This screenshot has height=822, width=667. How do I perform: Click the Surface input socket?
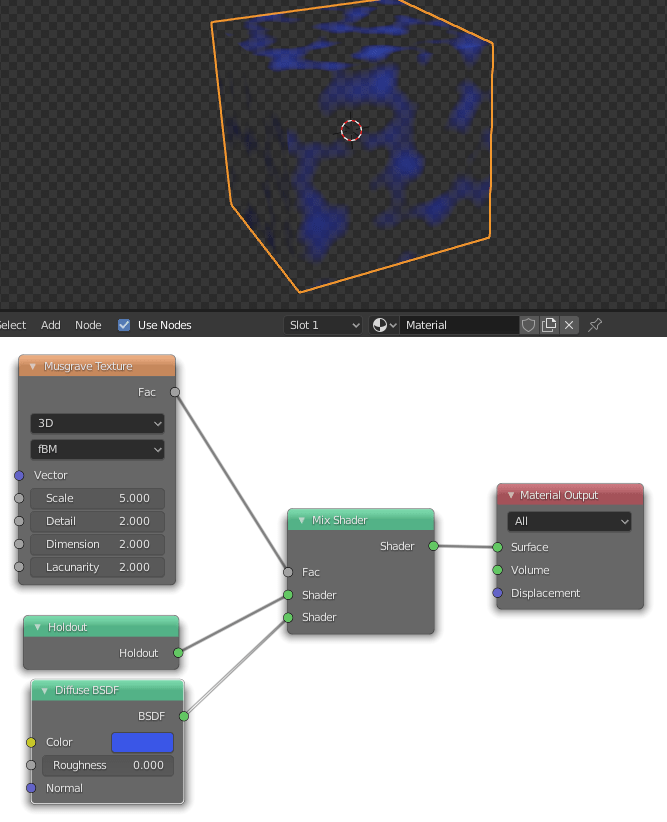tap(498, 547)
